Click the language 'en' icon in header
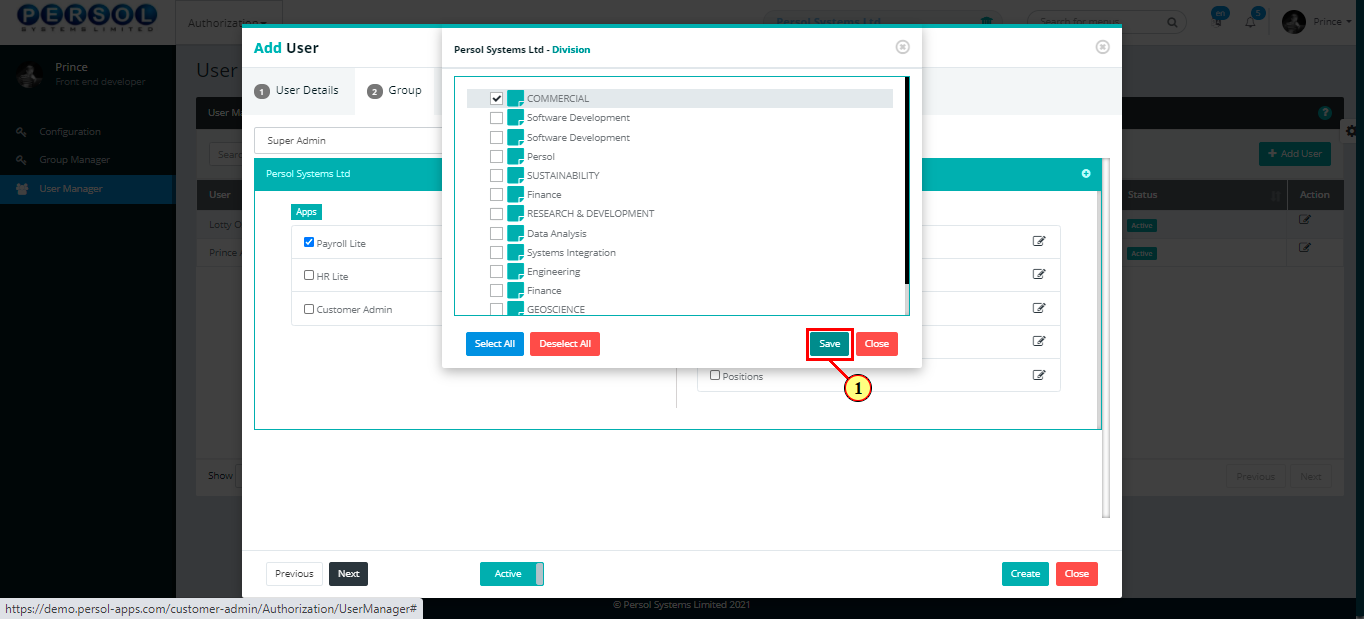This screenshot has width=1364, height=619. click(x=1218, y=17)
